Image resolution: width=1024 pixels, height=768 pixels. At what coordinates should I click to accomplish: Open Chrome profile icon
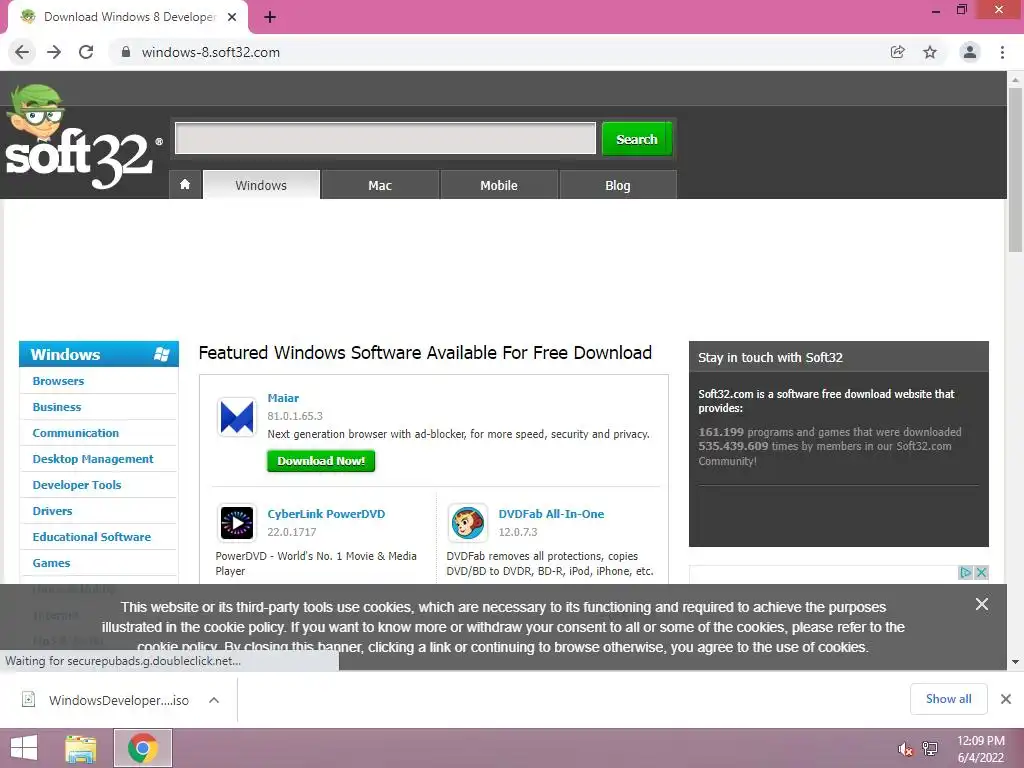970,52
